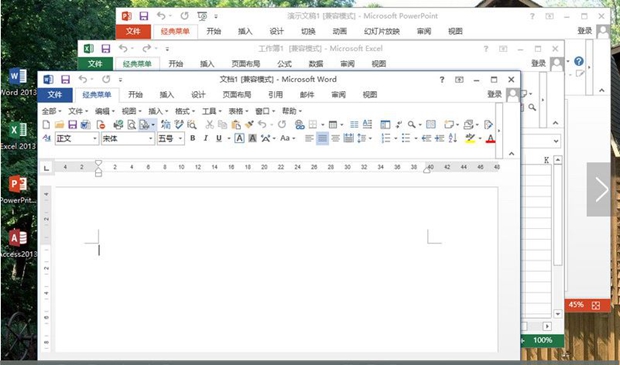This screenshot has width=620, height=365.
Task: Click PowerPoint window's save icon in title bar
Action: coord(144,16)
